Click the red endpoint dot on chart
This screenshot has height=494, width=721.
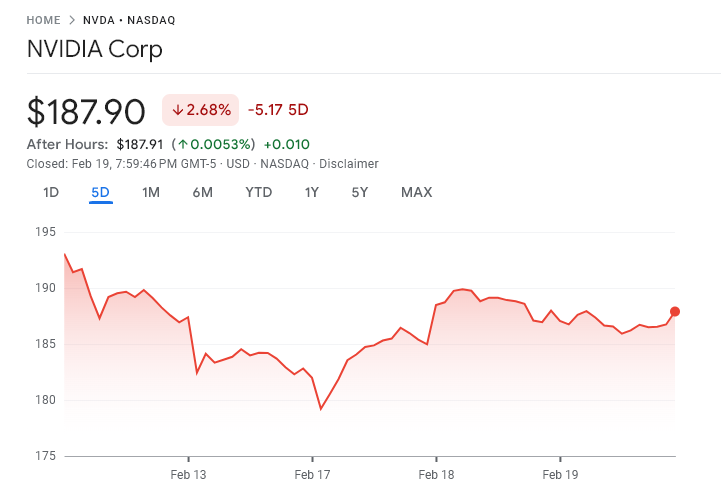[675, 311]
